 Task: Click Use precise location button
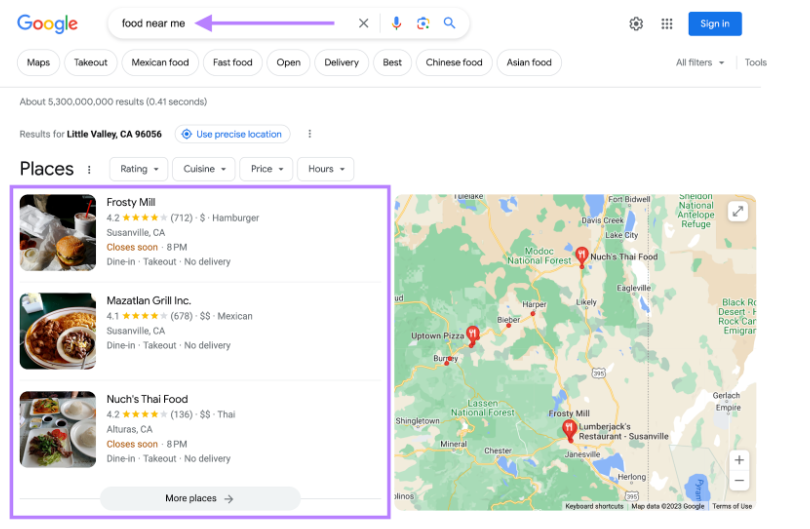(232, 134)
